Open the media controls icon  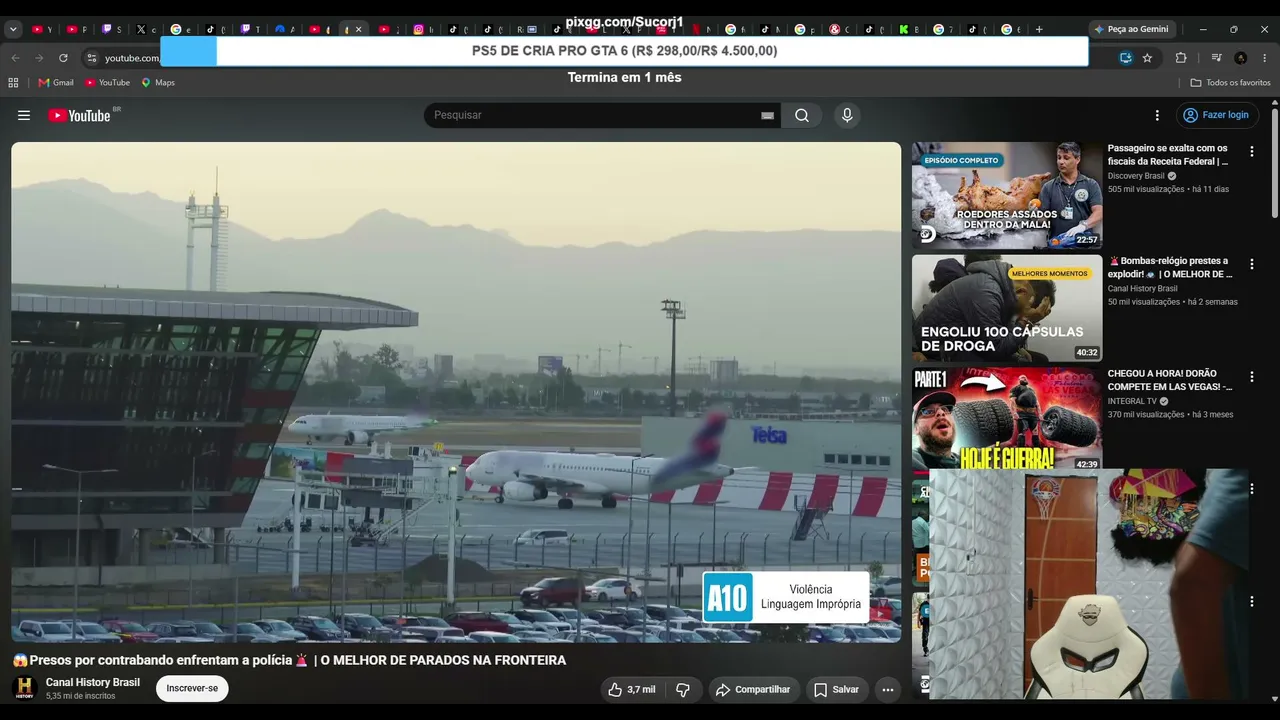[1216, 58]
